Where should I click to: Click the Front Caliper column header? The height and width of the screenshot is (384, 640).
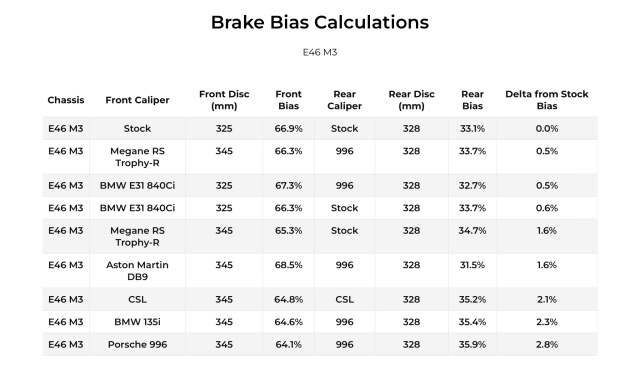tap(137, 100)
